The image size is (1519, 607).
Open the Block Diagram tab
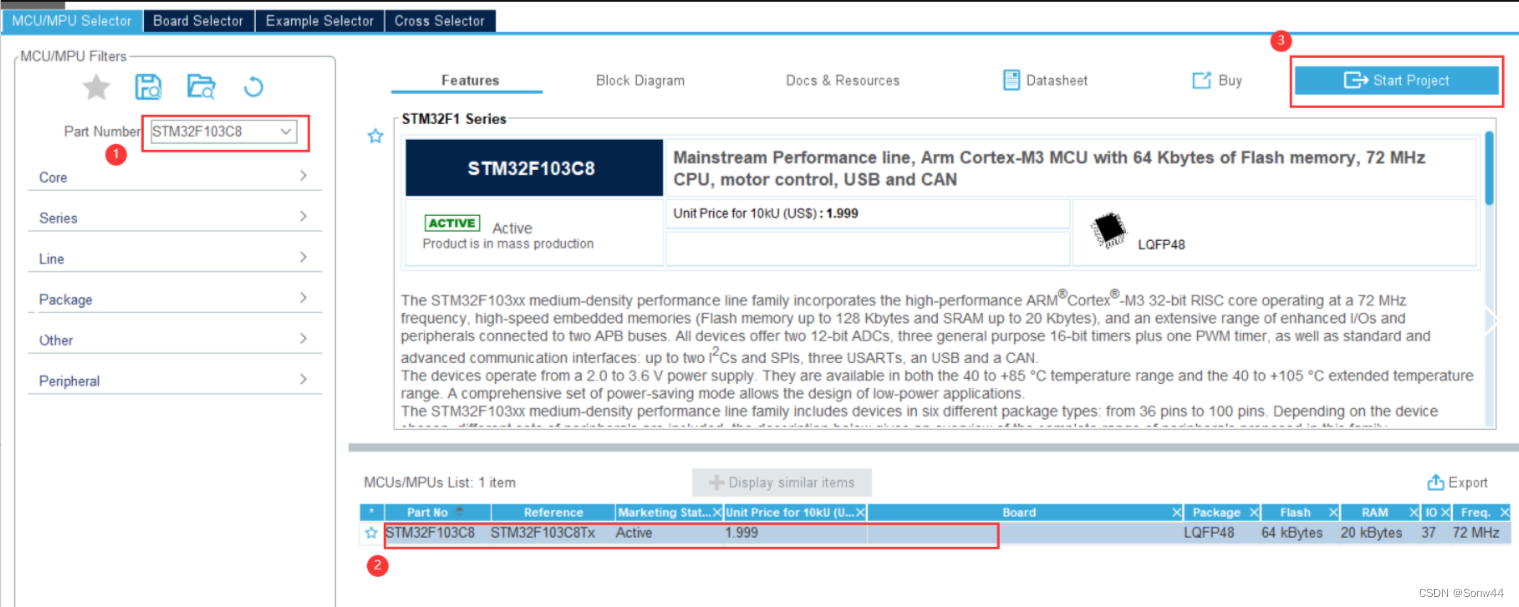tap(640, 80)
